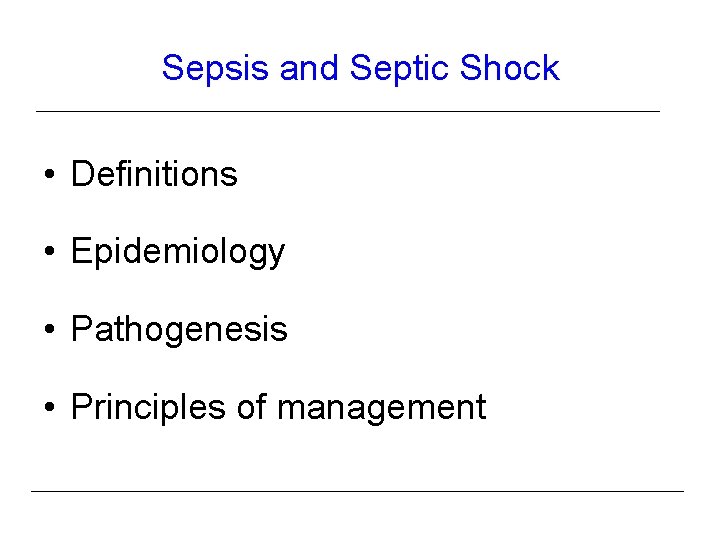
Task: Select the word "management" in the last bullet
Action: click(x=381, y=408)
